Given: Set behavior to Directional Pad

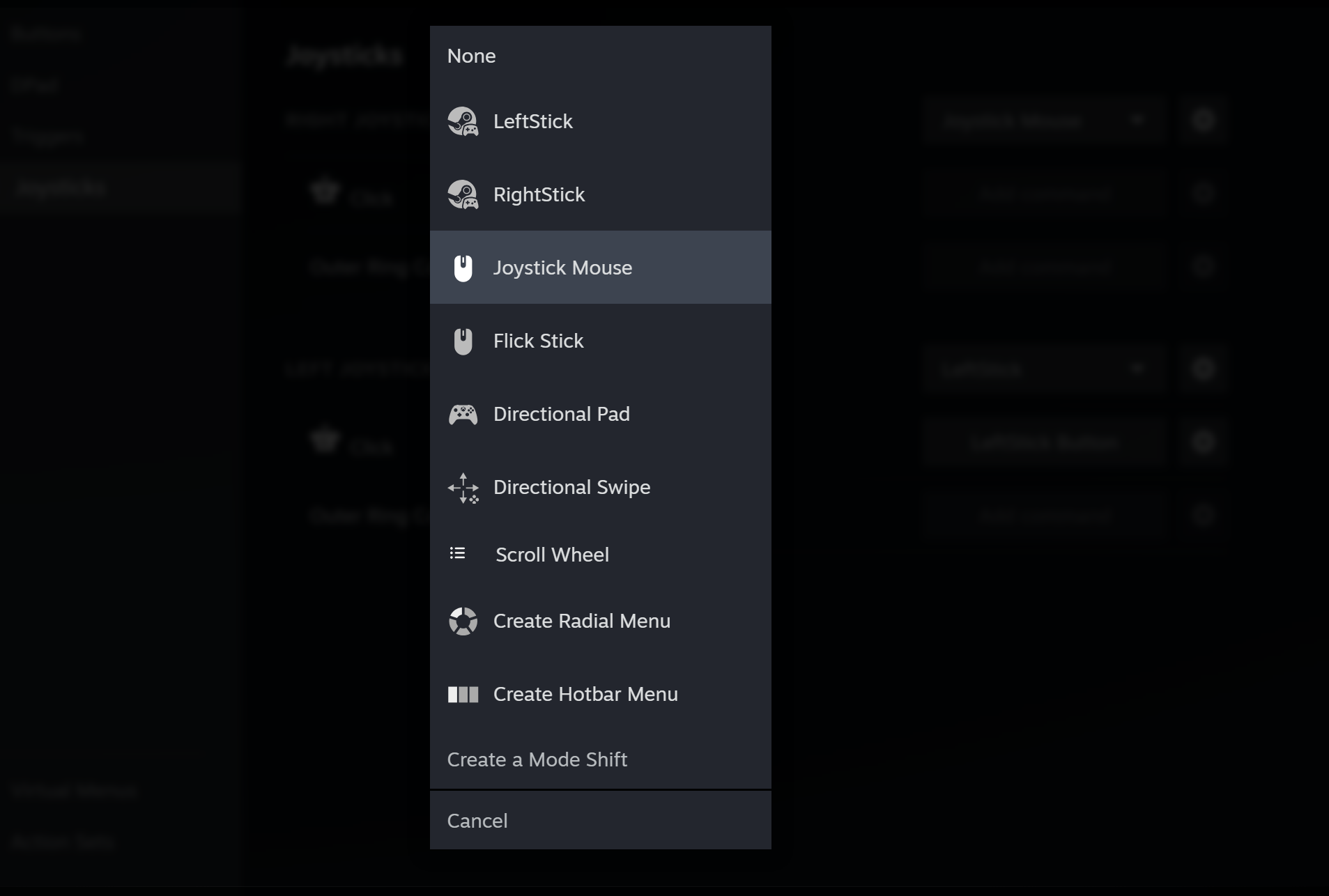Looking at the screenshot, I should [561, 414].
